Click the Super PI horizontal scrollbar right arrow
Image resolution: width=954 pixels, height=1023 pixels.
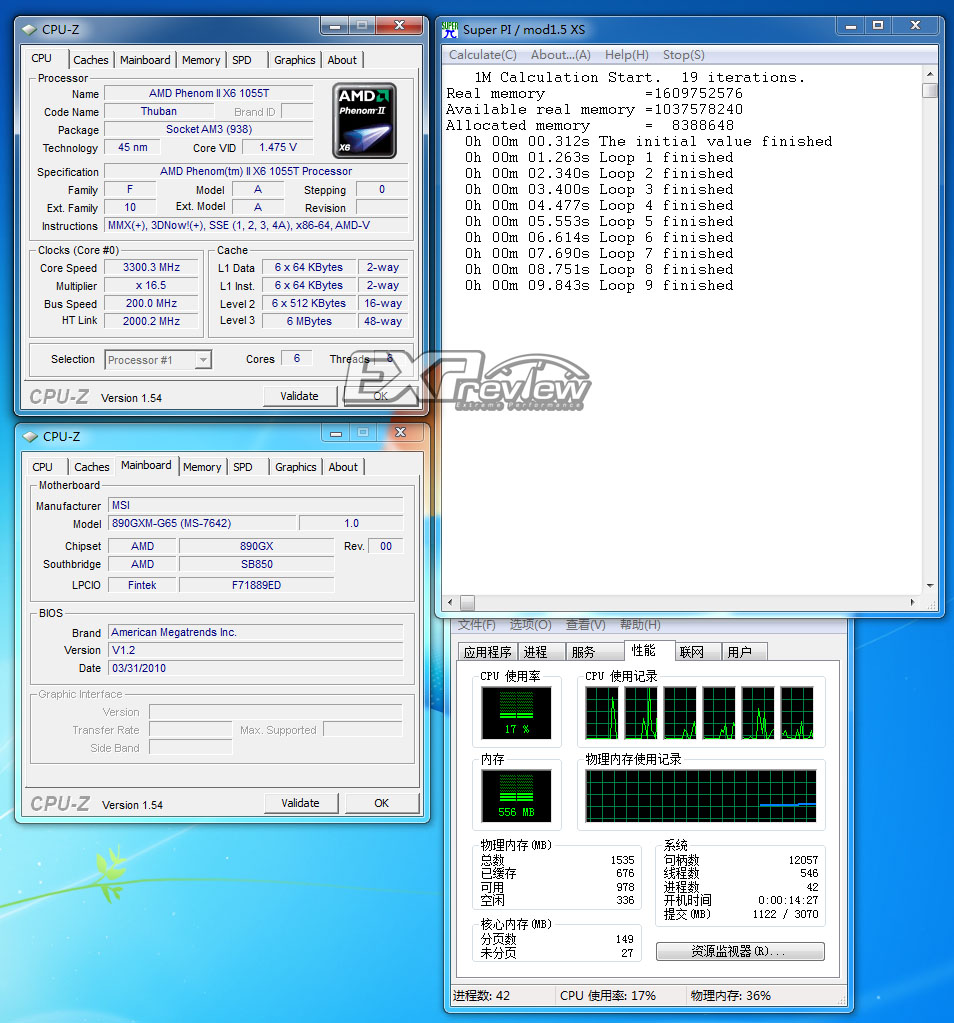[912, 602]
